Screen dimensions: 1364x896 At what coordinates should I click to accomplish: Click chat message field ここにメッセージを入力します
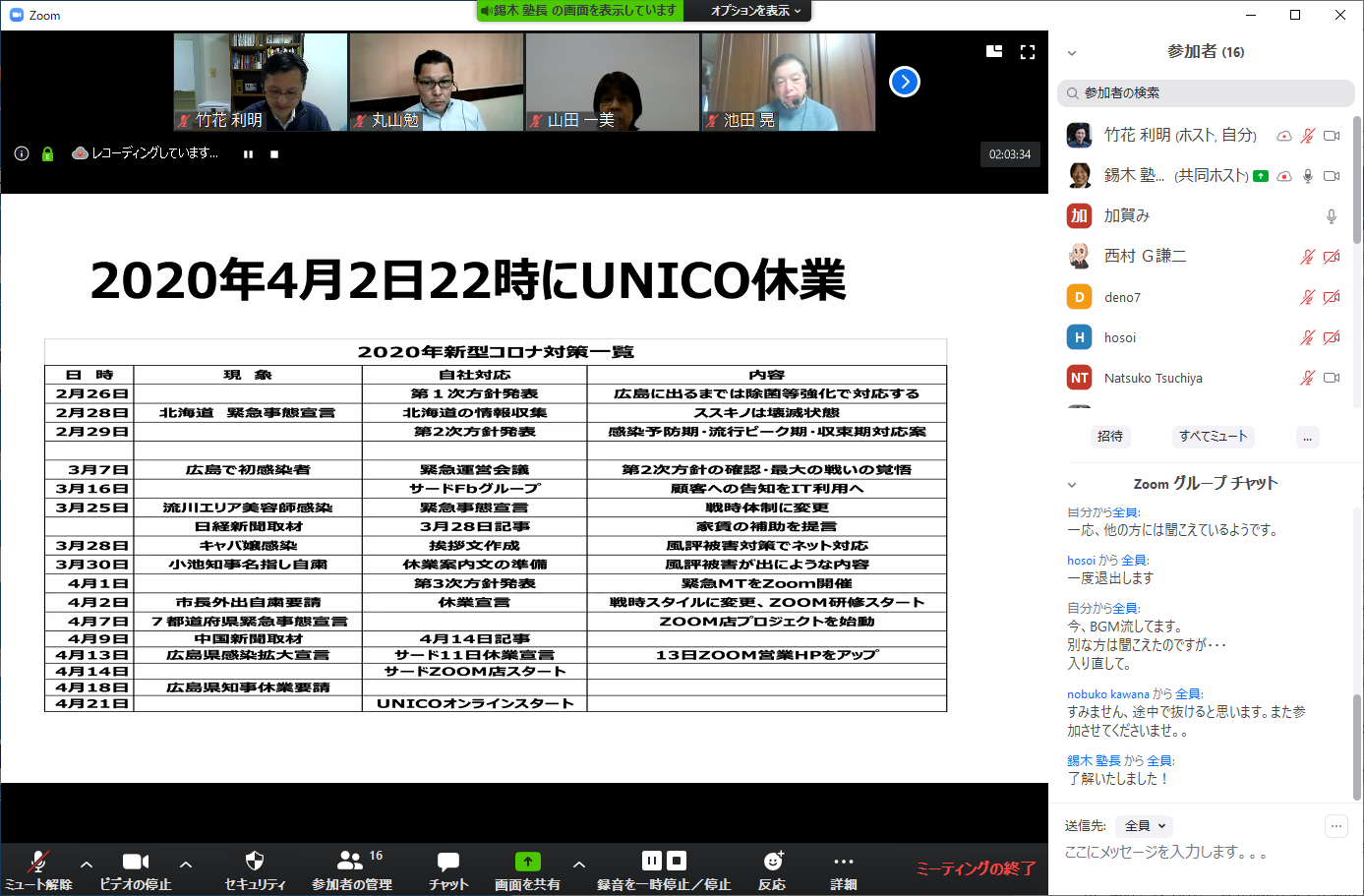click(x=1206, y=852)
